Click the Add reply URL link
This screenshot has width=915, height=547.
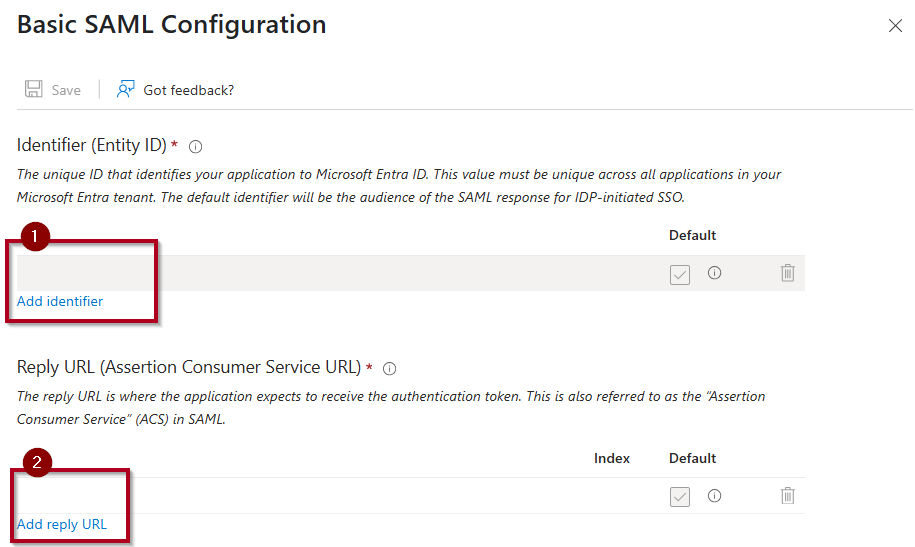(62, 524)
